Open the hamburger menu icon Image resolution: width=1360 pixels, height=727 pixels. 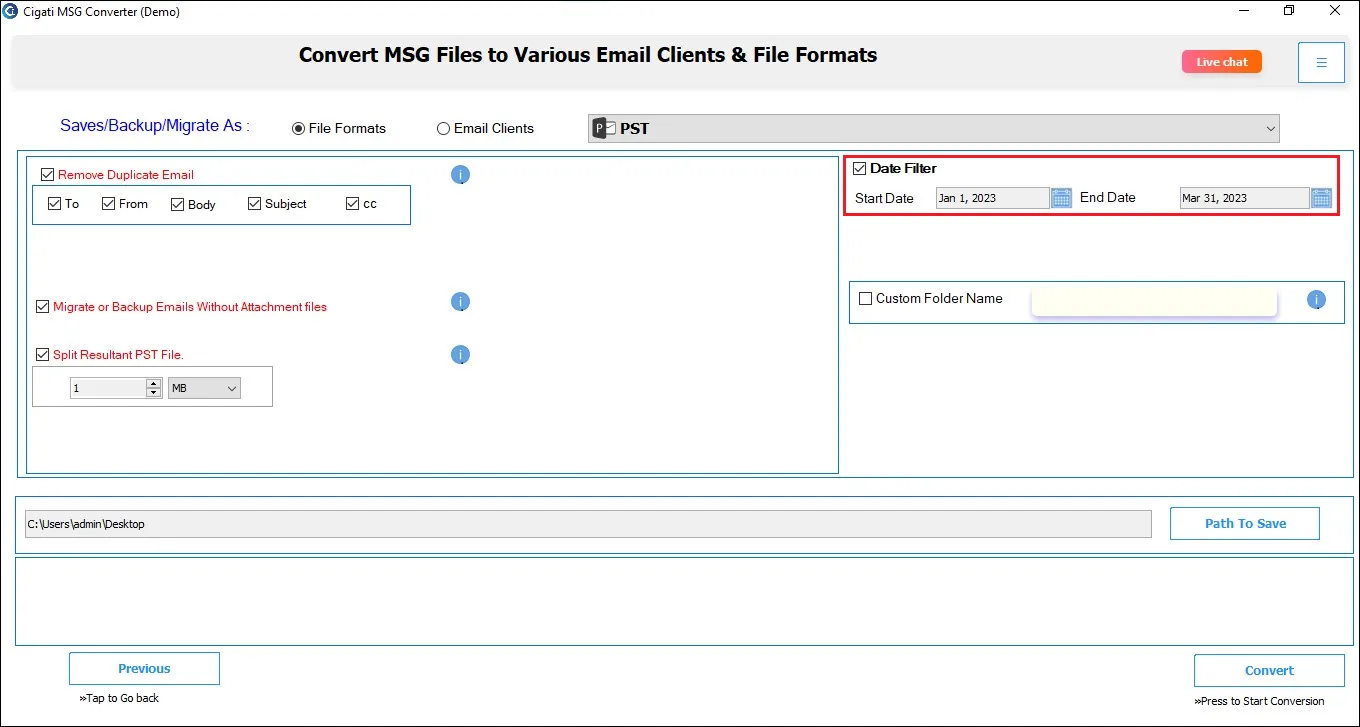pyautogui.click(x=1321, y=62)
